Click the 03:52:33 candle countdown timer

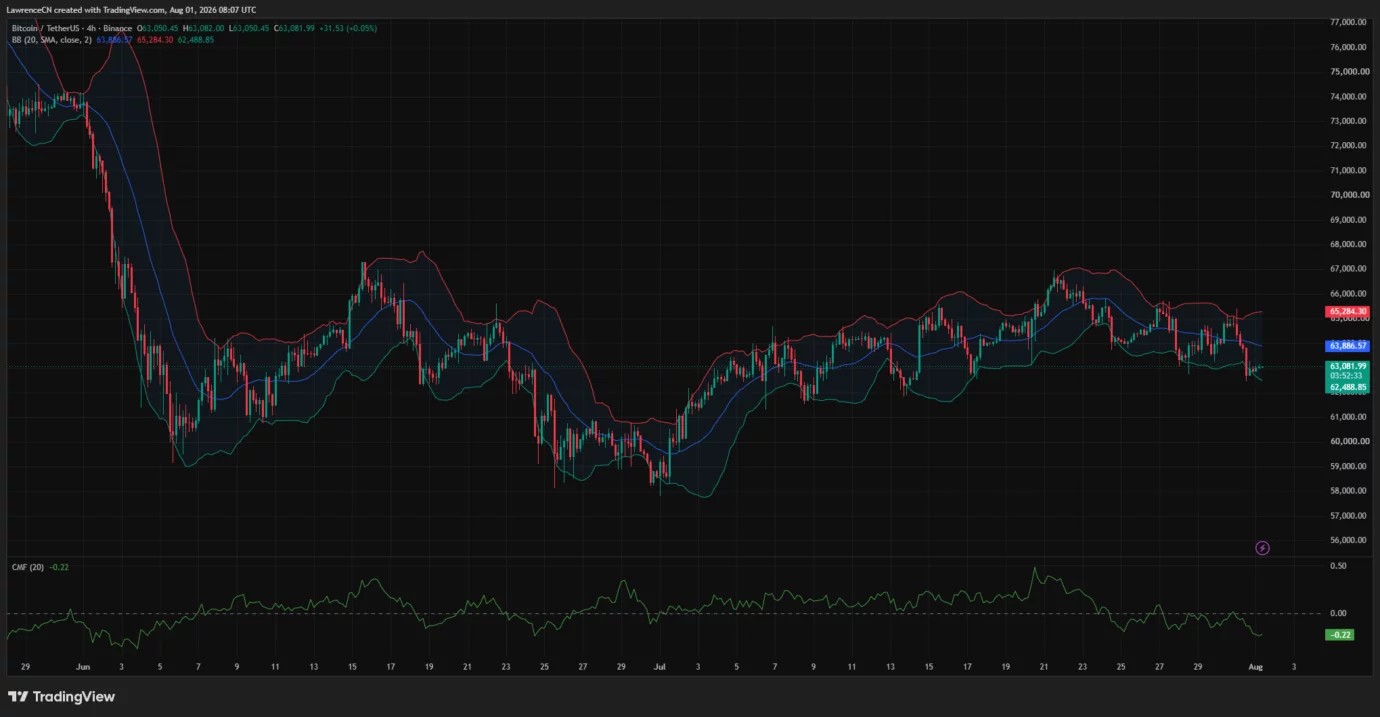1347,377
